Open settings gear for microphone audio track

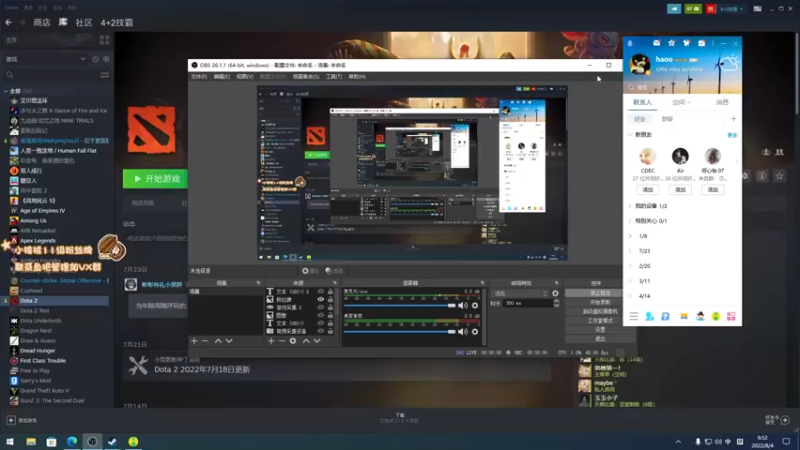(x=475, y=305)
